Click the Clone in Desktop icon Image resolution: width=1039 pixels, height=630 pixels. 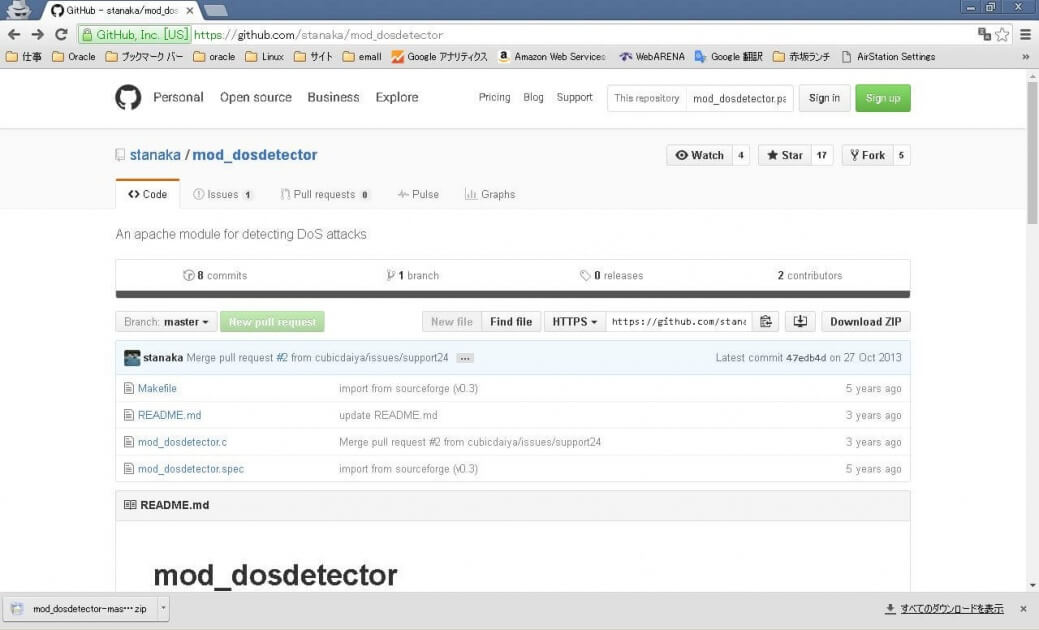[800, 320]
